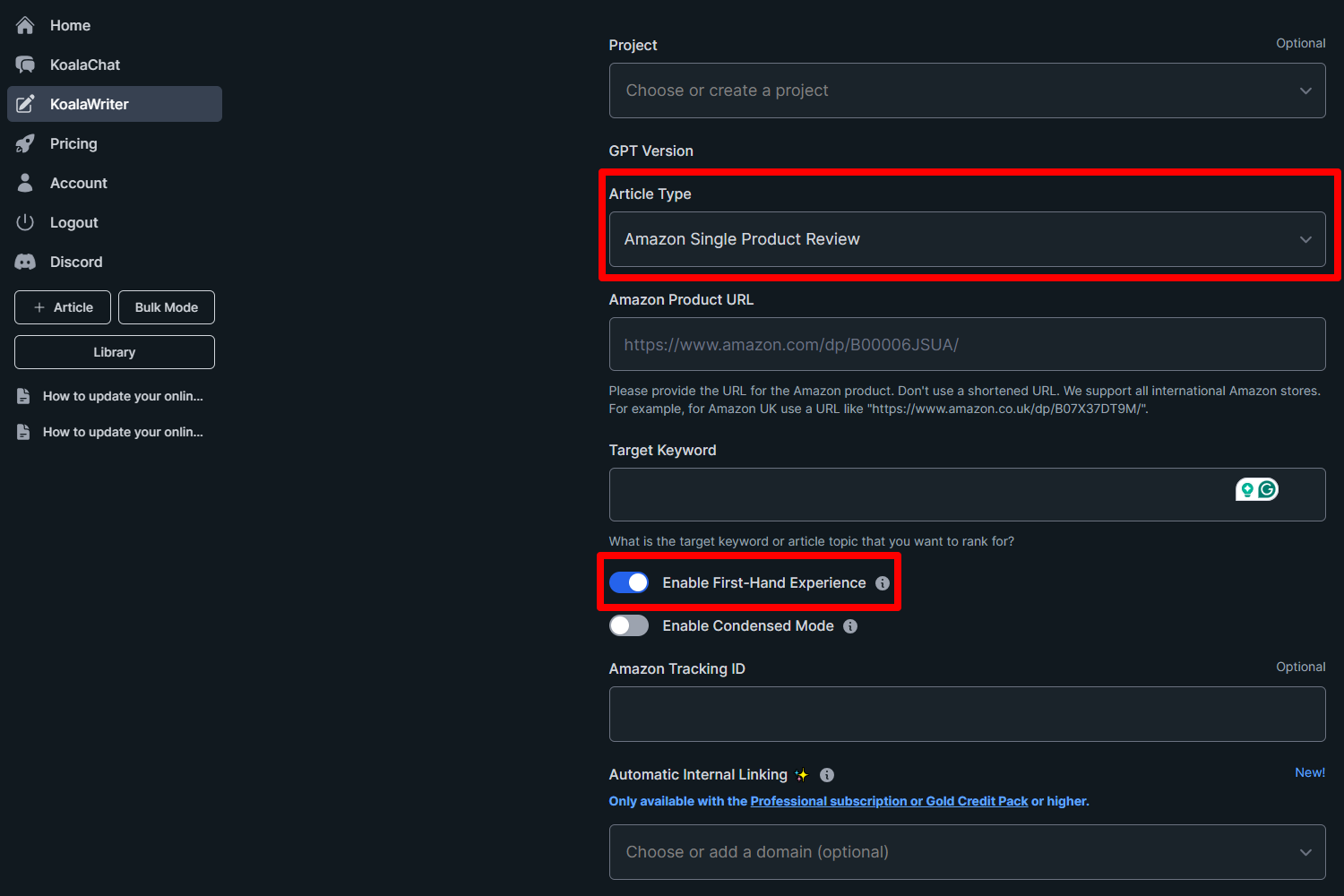Go to Account in the sidebar
The width and height of the screenshot is (1344, 896).
click(79, 183)
